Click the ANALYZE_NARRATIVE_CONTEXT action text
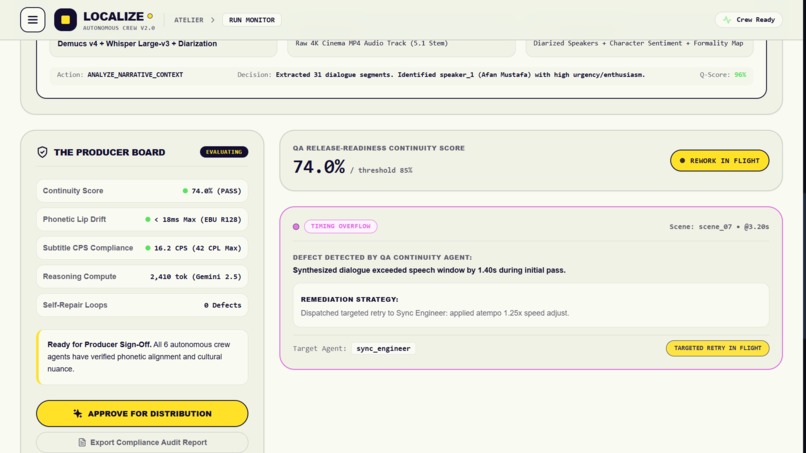 tap(135, 75)
